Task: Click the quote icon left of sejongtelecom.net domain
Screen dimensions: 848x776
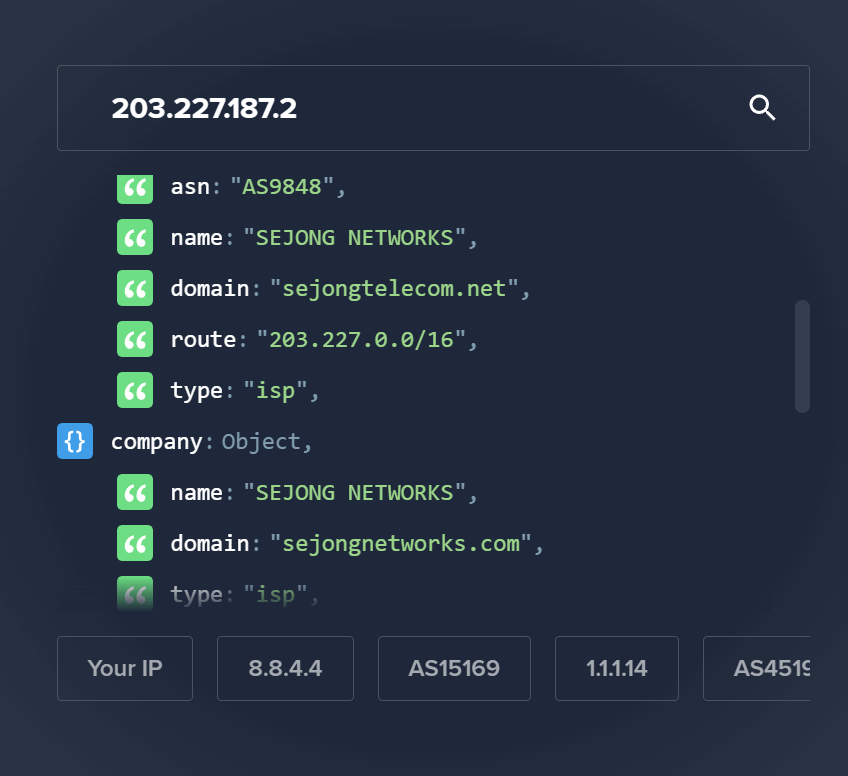Action: pyautogui.click(x=135, y=288)
